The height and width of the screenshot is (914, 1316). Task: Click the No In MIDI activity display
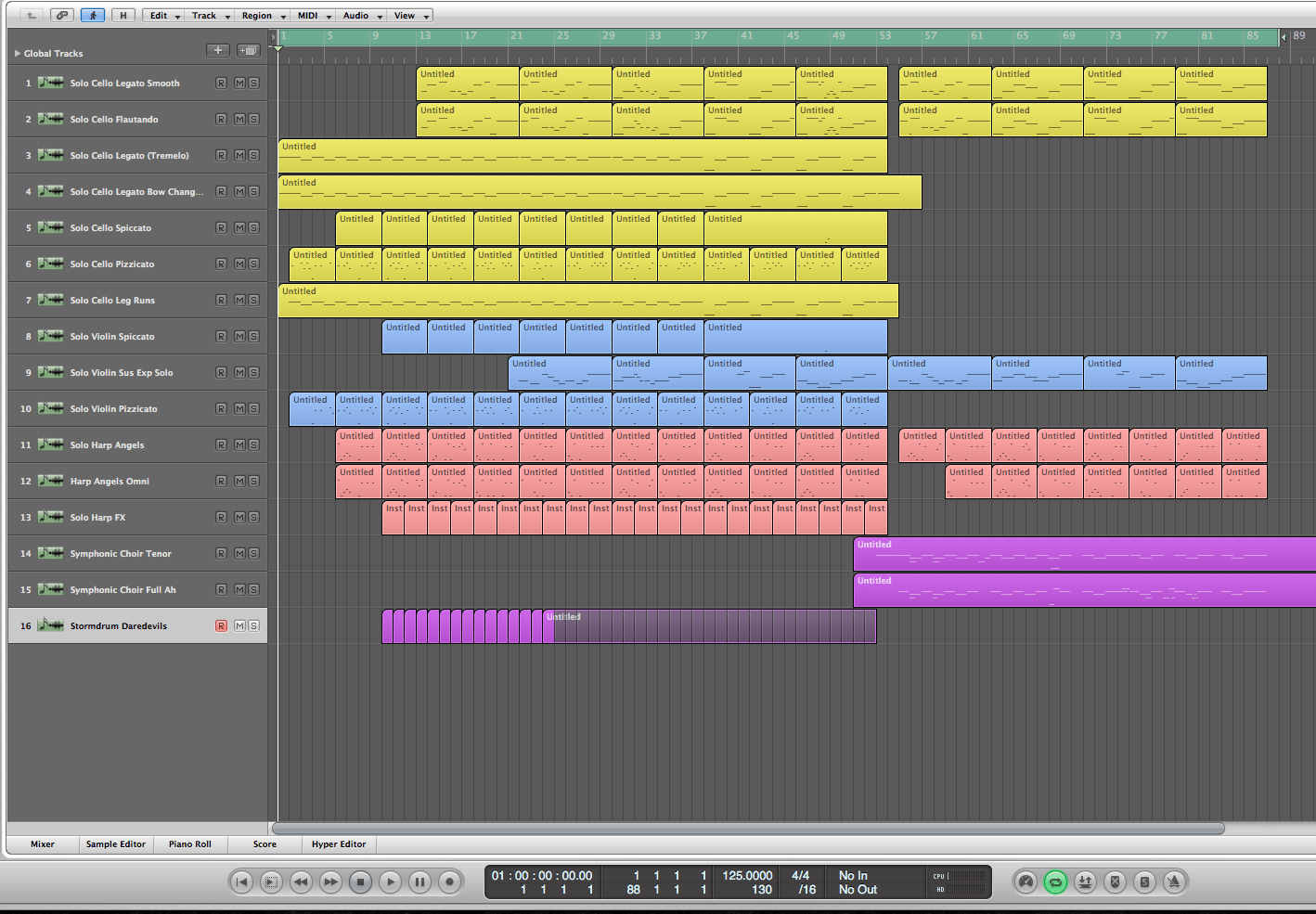pos(853,875)
